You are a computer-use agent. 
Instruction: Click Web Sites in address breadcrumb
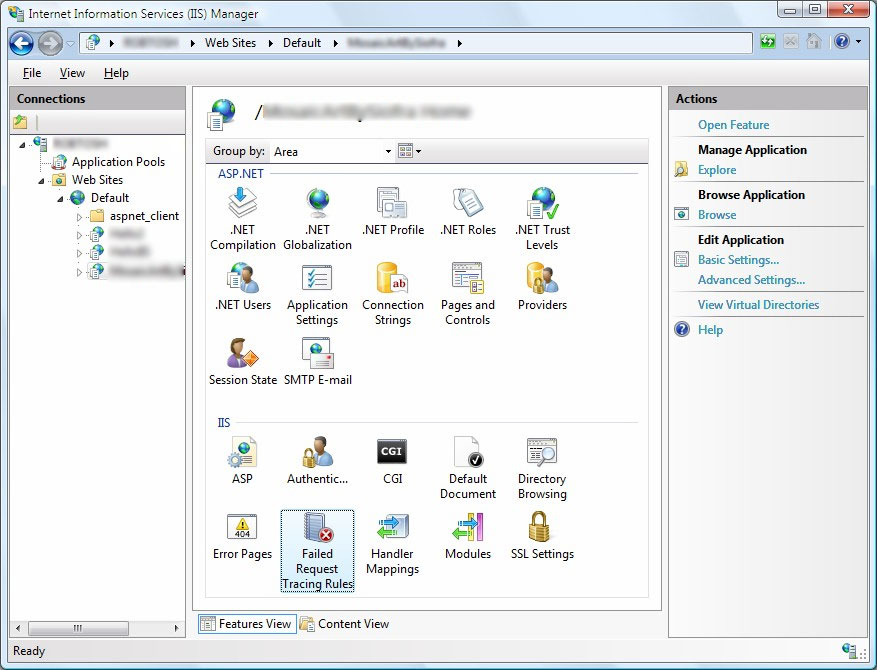(230, 43)
